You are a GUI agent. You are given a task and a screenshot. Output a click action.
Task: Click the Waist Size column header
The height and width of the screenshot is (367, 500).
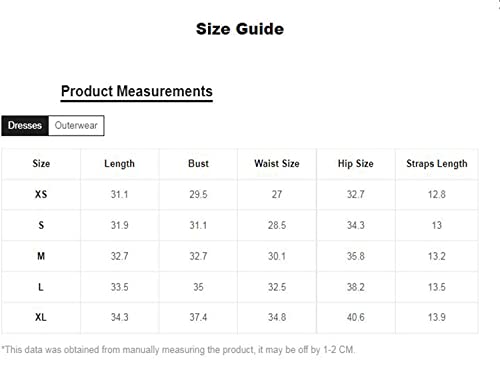coord(277,164)
